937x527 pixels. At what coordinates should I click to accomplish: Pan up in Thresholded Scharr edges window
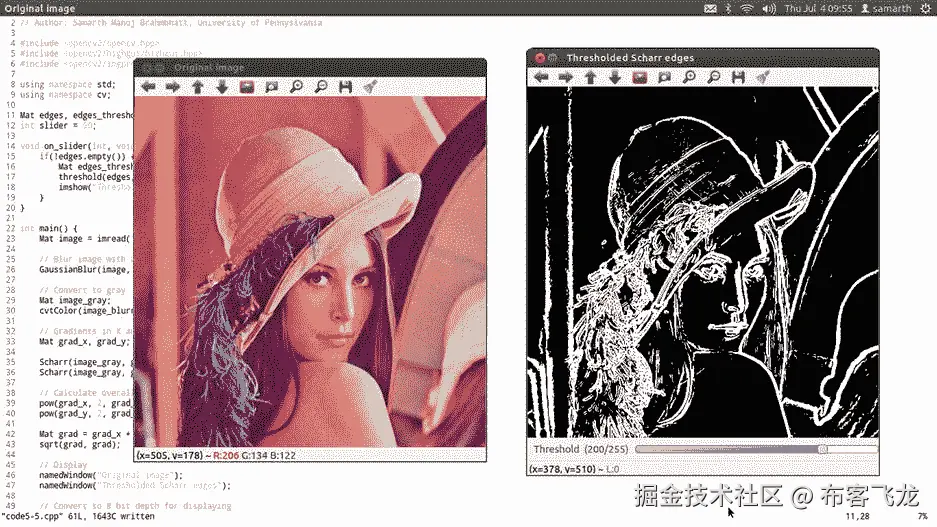click(x=590, y=77)
